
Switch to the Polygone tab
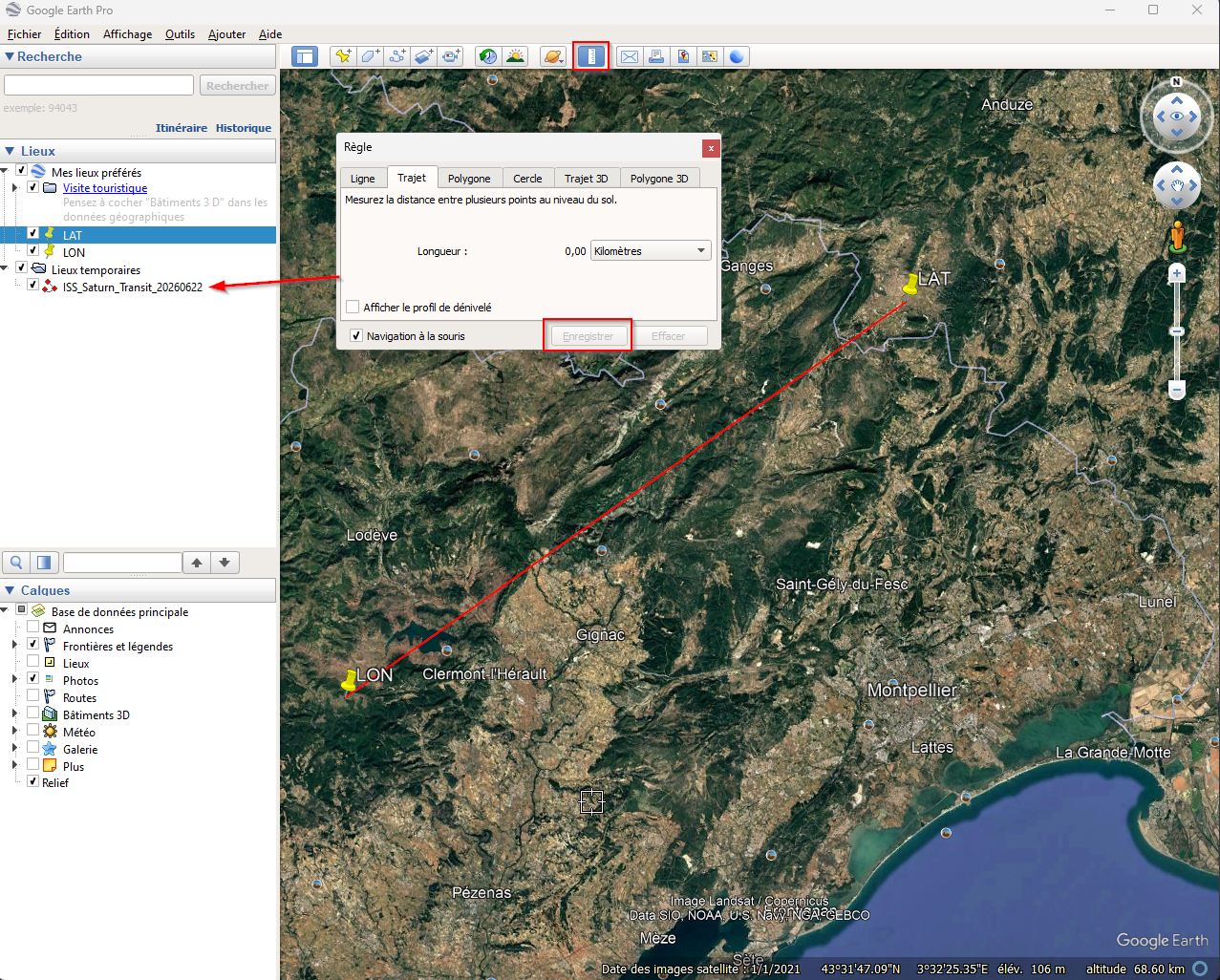[x=469, y=179]
